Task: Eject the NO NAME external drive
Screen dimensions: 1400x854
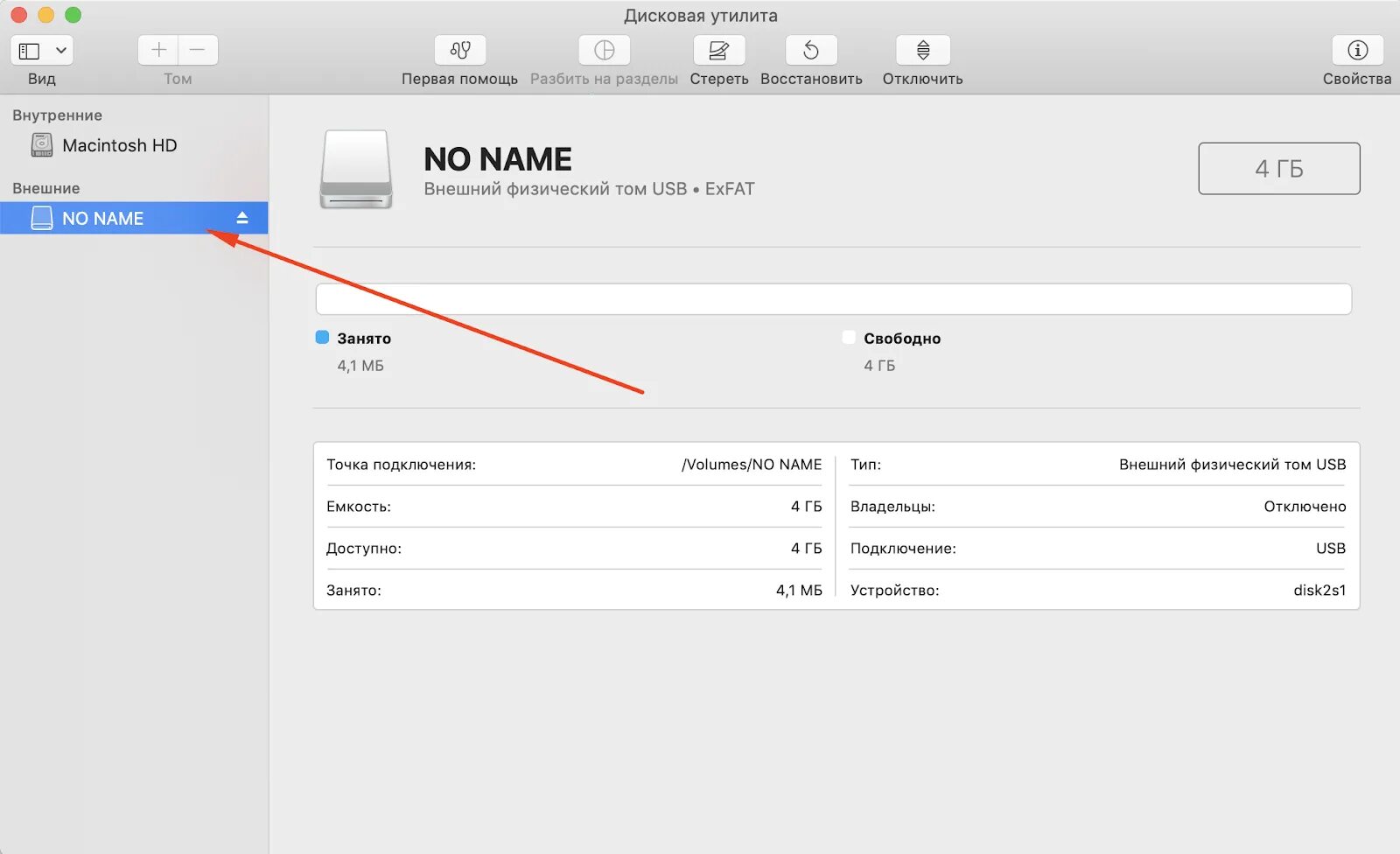Action: [242, 217]
